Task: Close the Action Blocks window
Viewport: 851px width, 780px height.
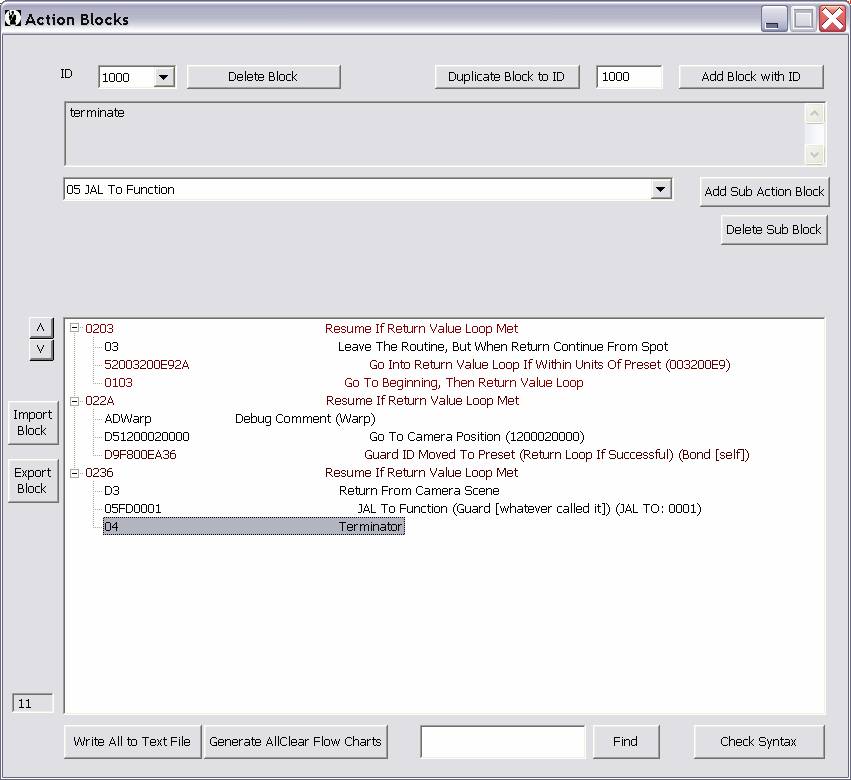Action: pos(832,19)
